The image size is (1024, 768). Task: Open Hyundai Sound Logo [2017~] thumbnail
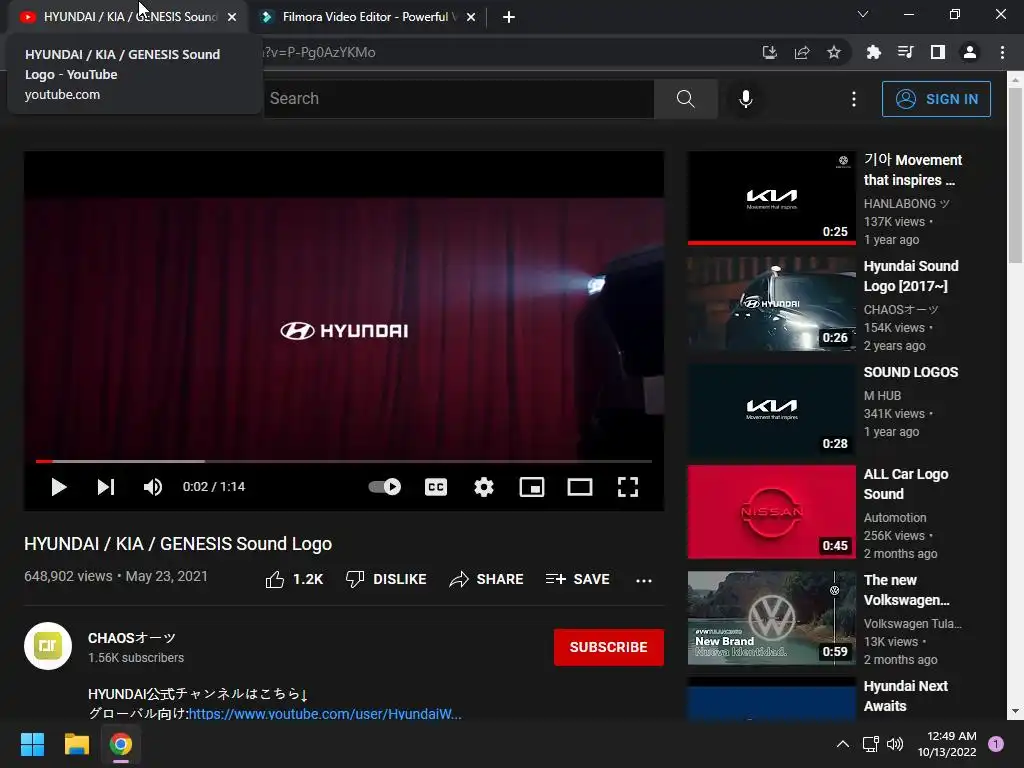click(x=771, y=304)
